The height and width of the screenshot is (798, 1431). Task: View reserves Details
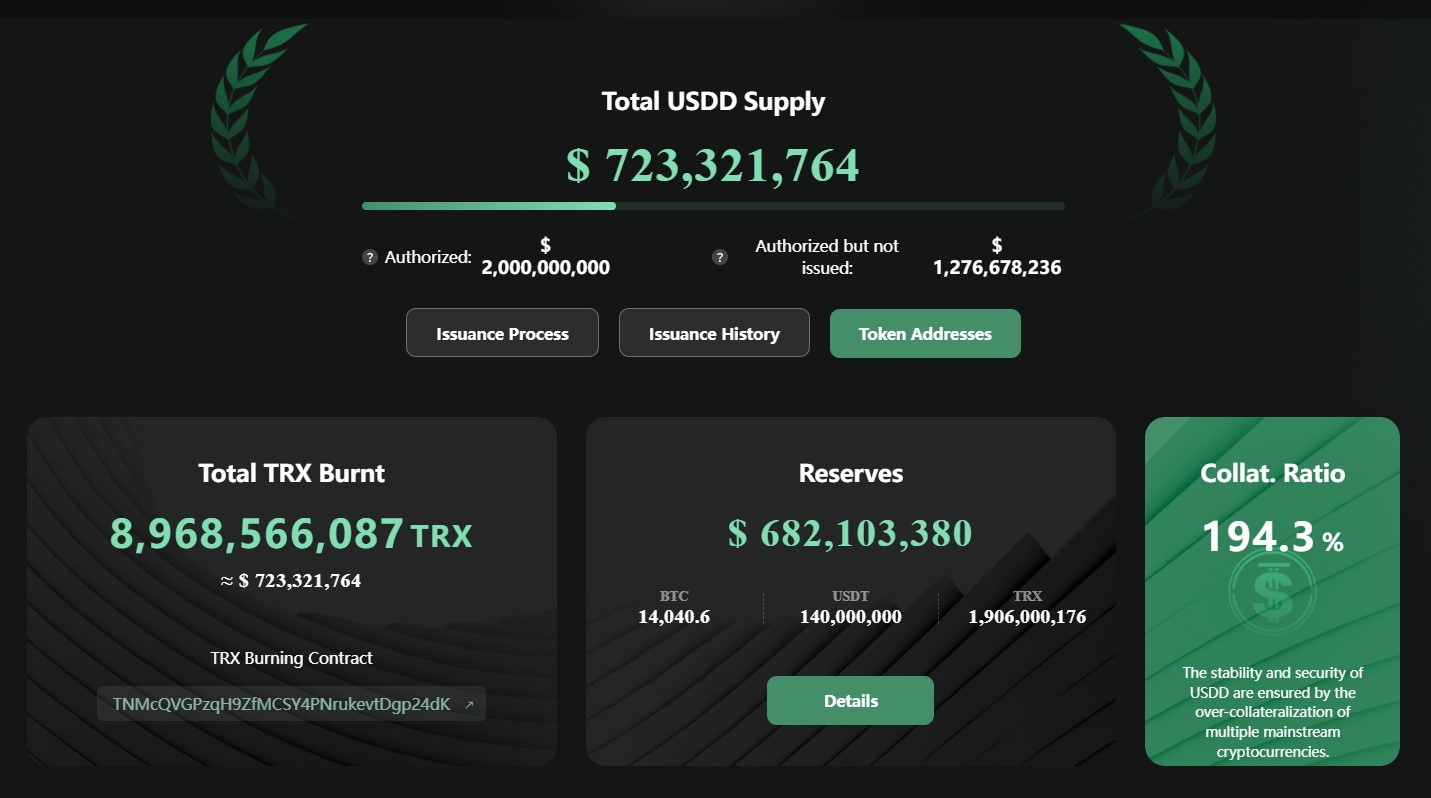(x=850, y=700)
